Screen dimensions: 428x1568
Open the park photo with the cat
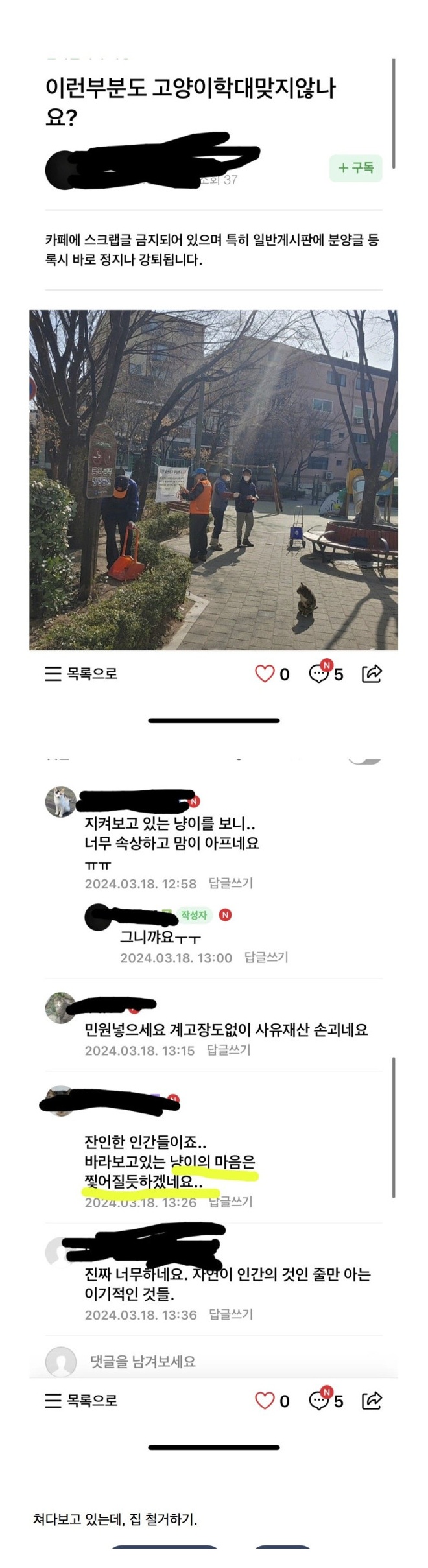click(213, 480)
